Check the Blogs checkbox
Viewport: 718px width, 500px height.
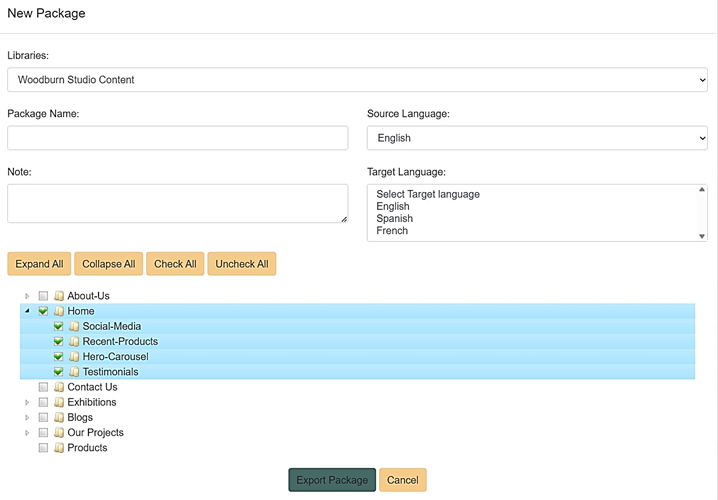[x=43, y=418]
